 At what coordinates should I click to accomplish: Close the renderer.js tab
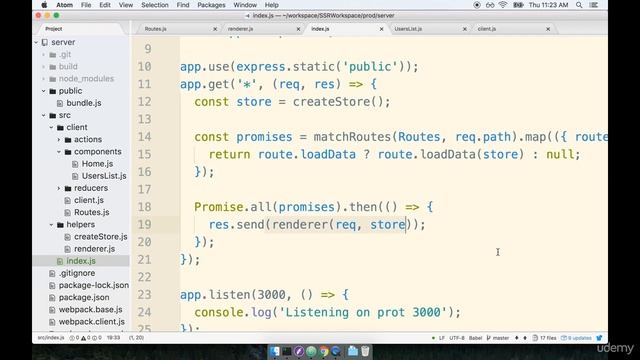(298, 29)
